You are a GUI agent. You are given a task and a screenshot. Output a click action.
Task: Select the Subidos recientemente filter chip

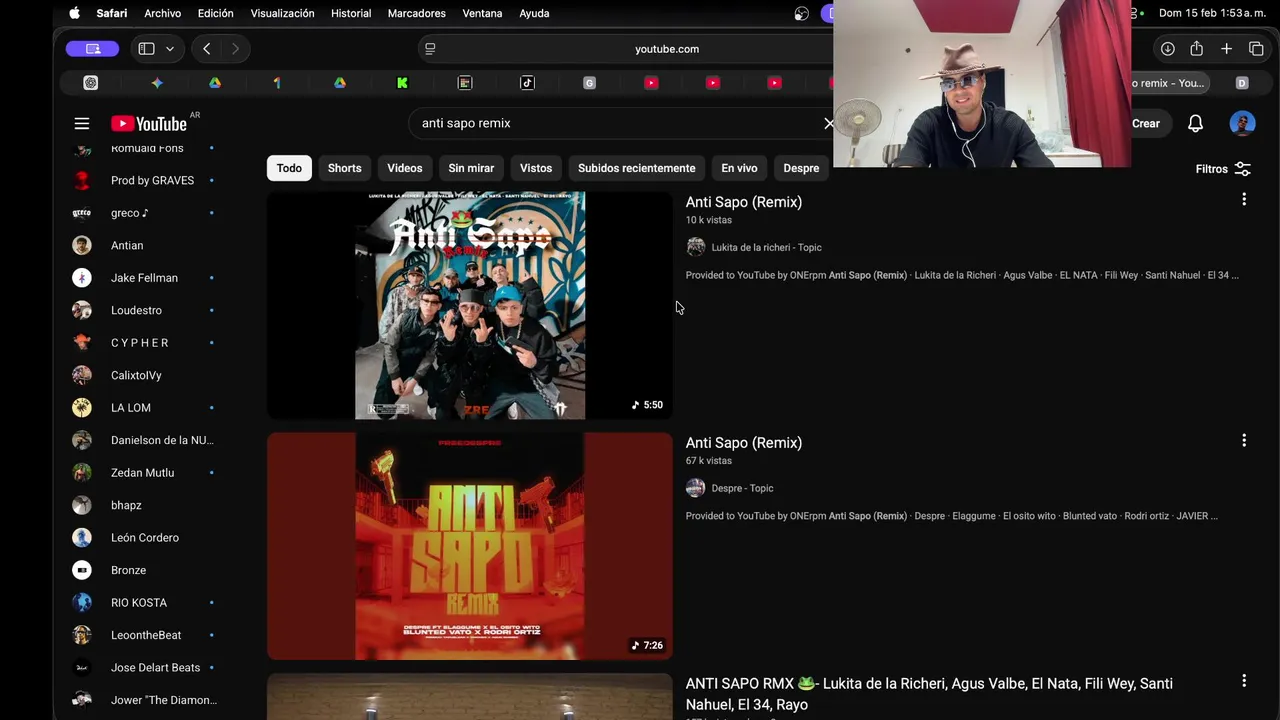636,168
